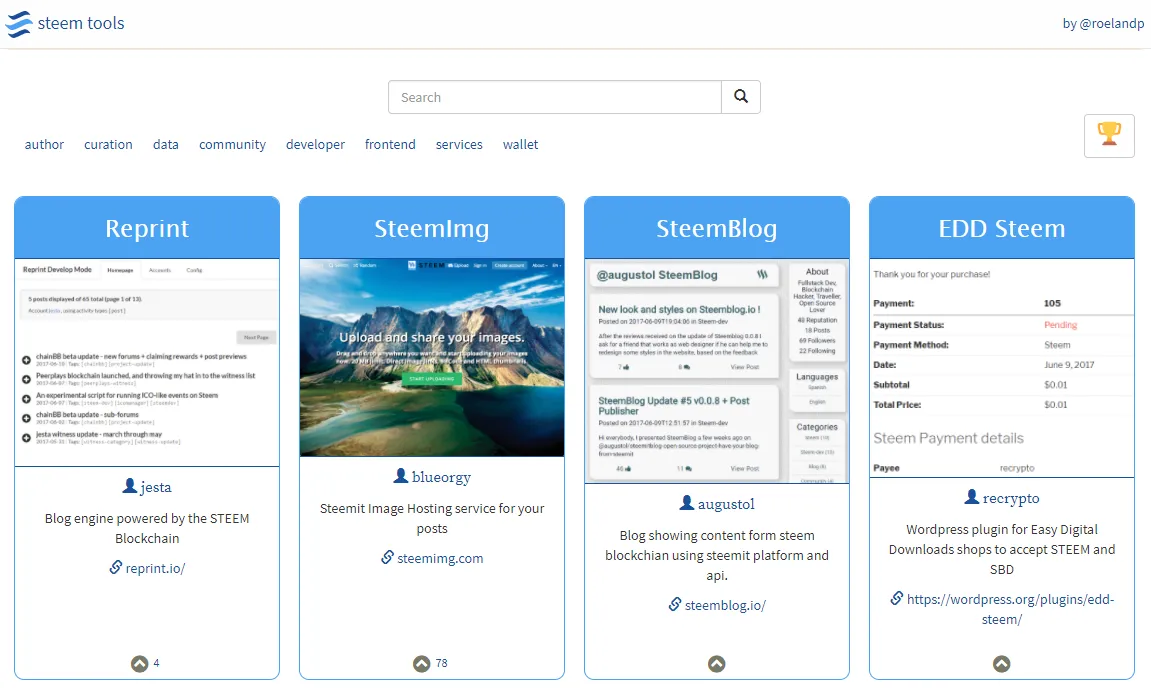Click 'Blog showing content form steem' description
1151x691 pixels.
tap(716, 555)
